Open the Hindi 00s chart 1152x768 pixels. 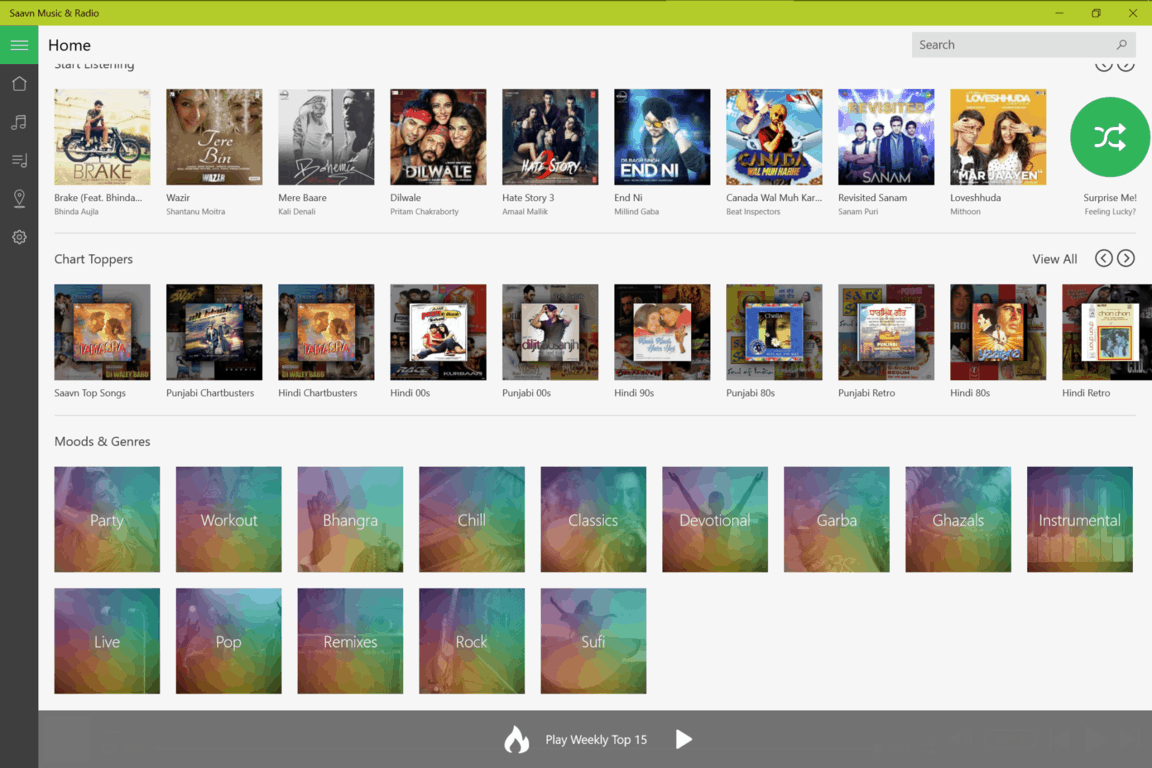point(438,332)
